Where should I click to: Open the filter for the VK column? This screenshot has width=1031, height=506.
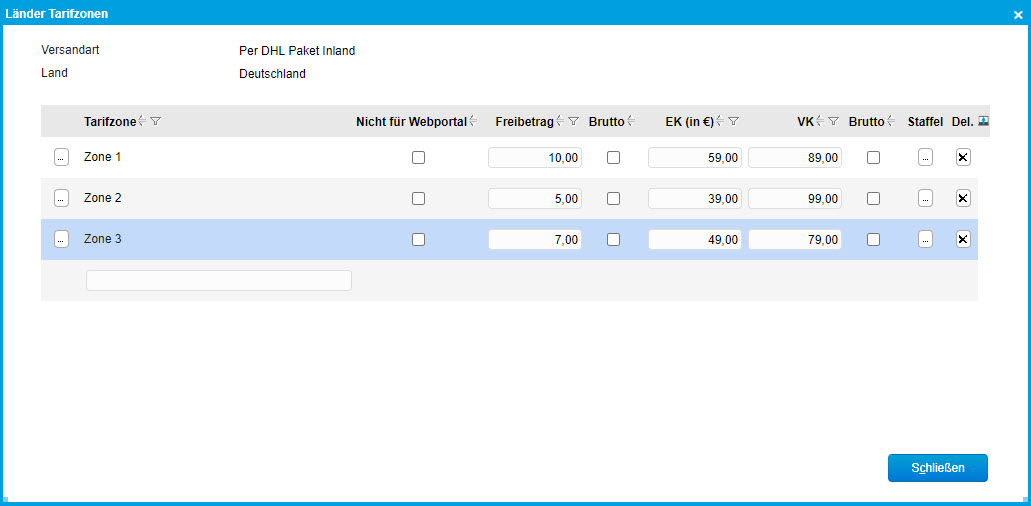click(833, 121)
